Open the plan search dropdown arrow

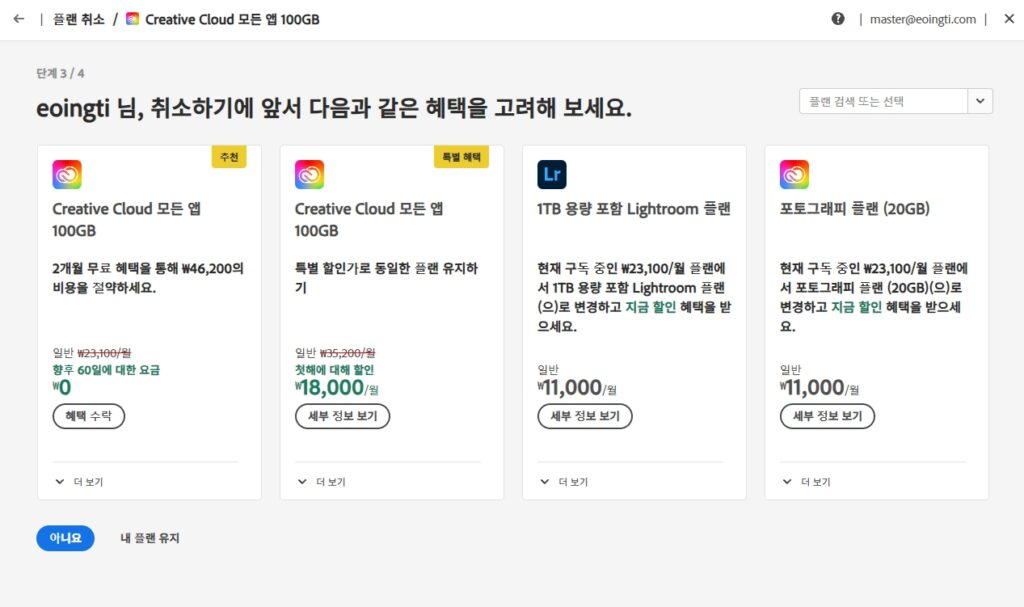click(980, 101)
